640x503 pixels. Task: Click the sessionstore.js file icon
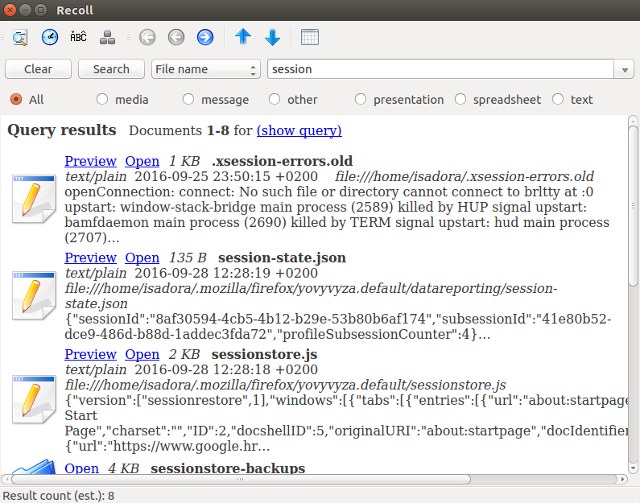pyautogui.click(x=33, y=399)
